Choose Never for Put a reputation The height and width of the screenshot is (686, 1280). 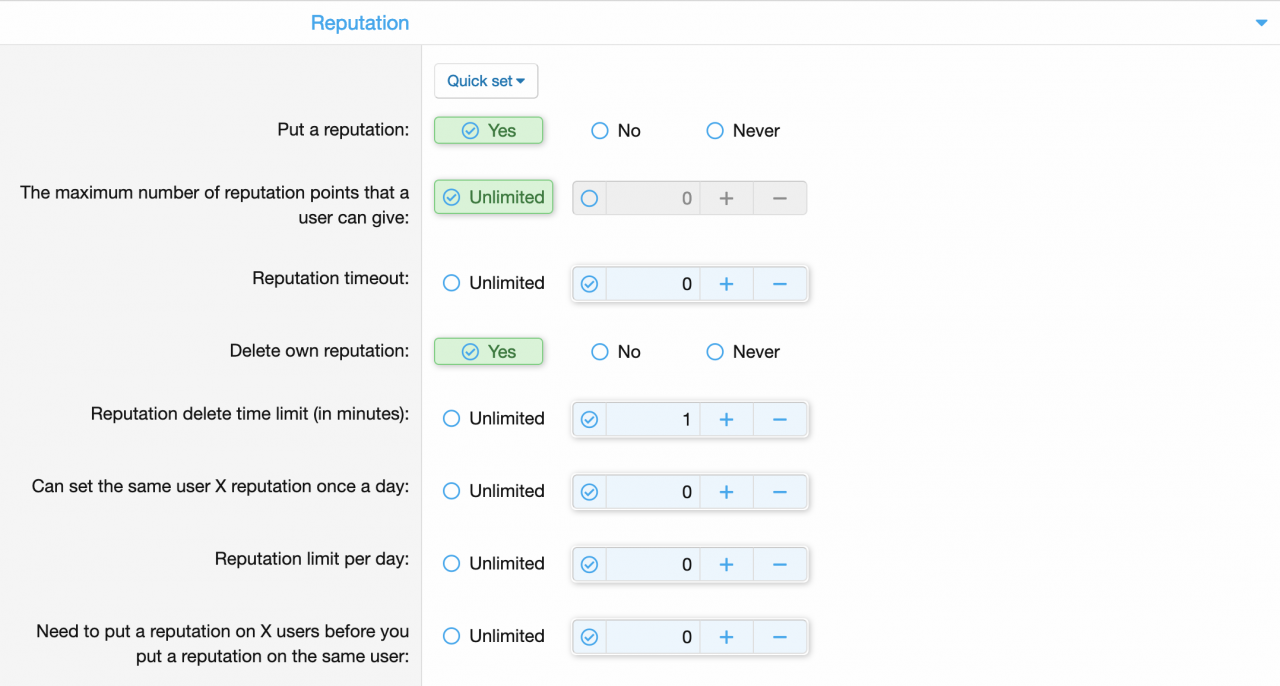[742, 131]
